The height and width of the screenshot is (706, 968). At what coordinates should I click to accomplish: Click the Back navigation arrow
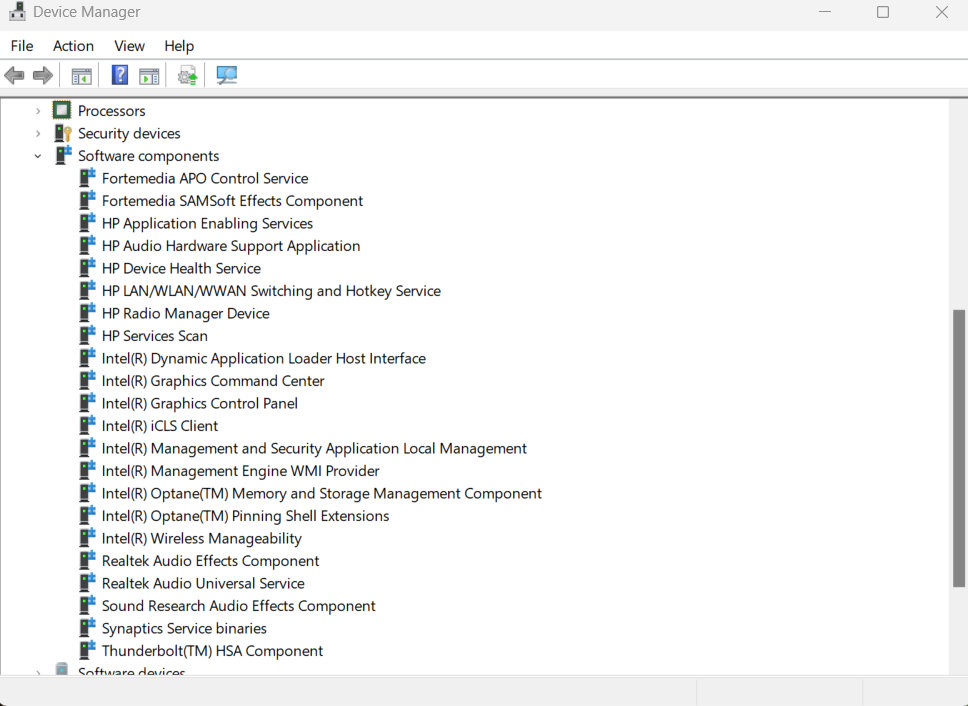pos(14,74)
